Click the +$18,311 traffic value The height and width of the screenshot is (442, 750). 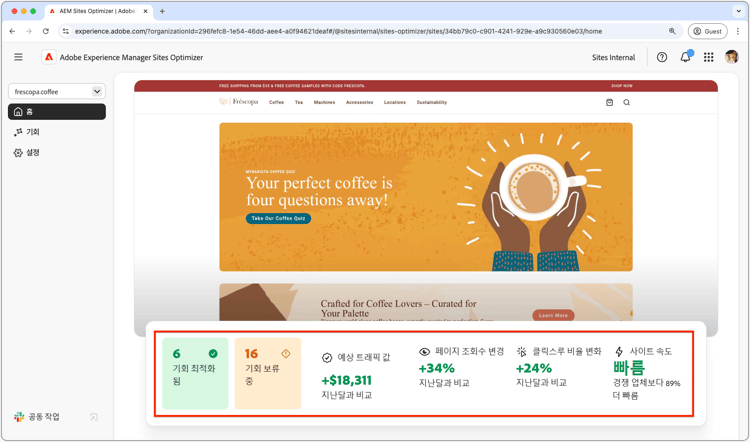346,380
